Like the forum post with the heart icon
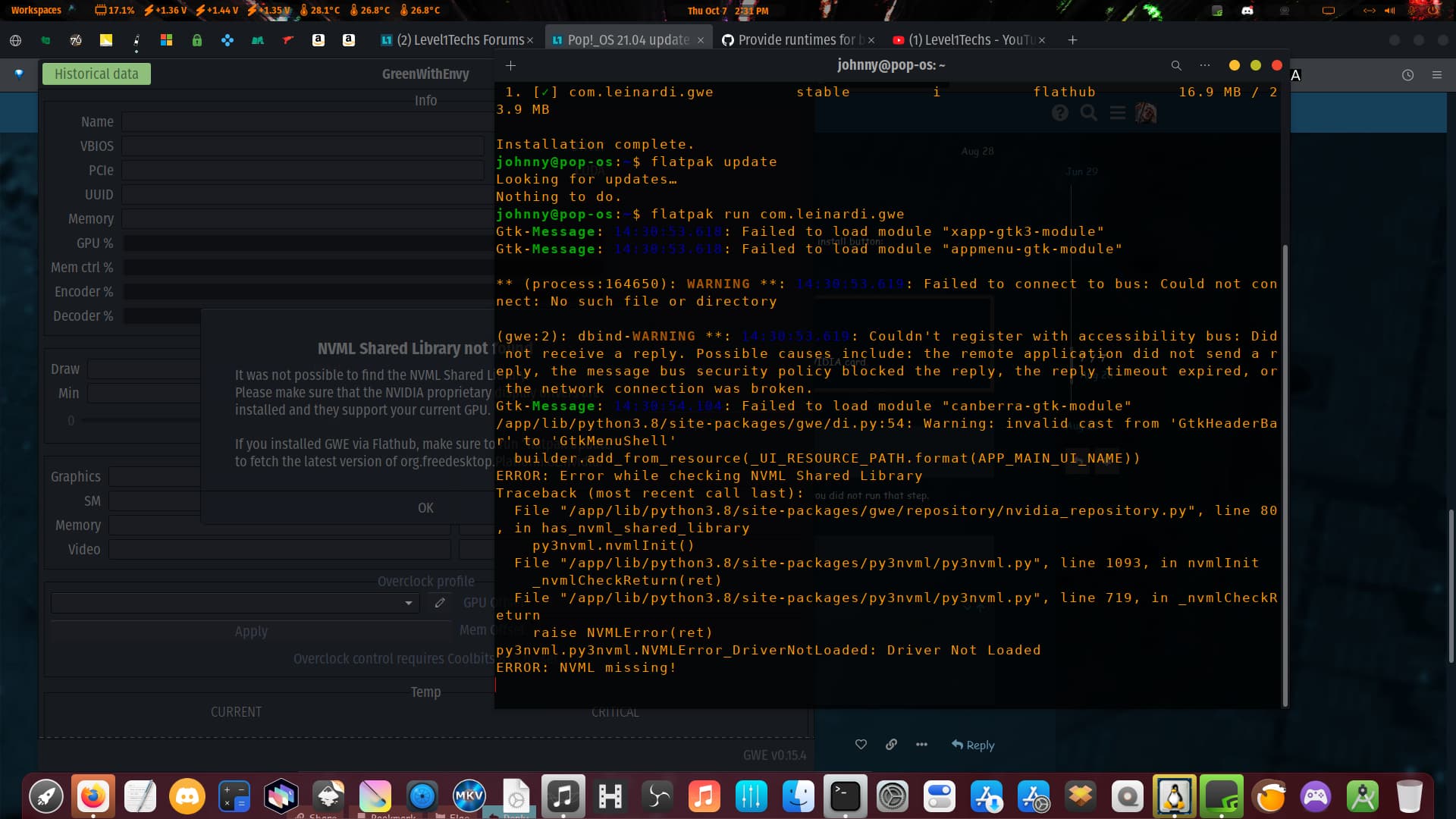This screenshot has width=1456, height=819. [x=861, y=744]
